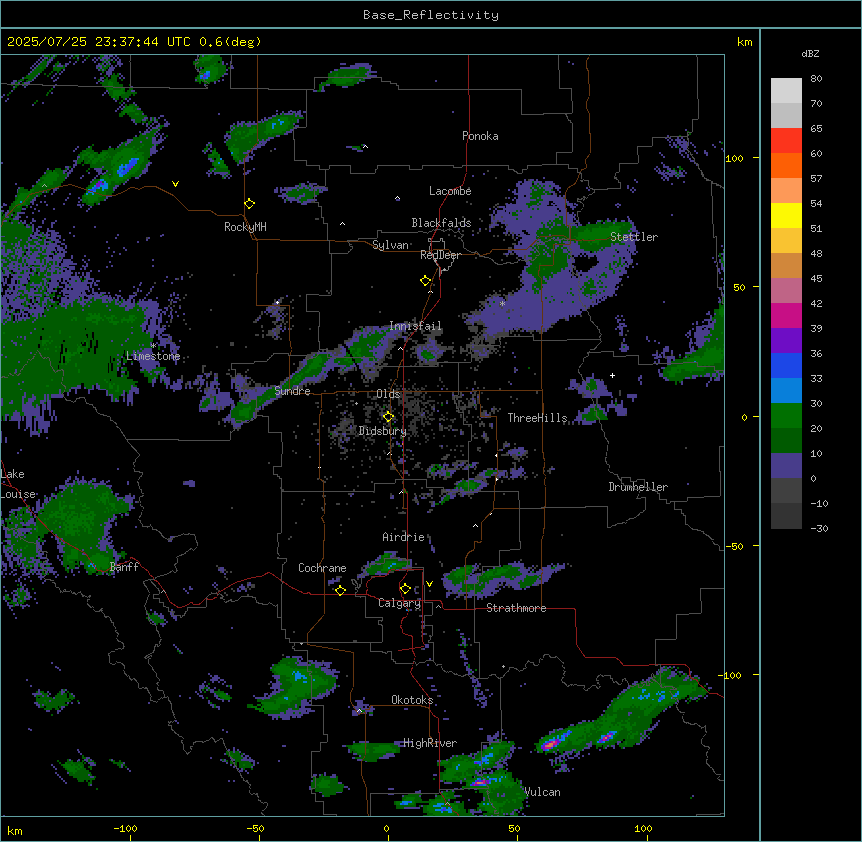Click the dBZ legend heading
This screenshot has height=842, width=862.
(810, 54)
